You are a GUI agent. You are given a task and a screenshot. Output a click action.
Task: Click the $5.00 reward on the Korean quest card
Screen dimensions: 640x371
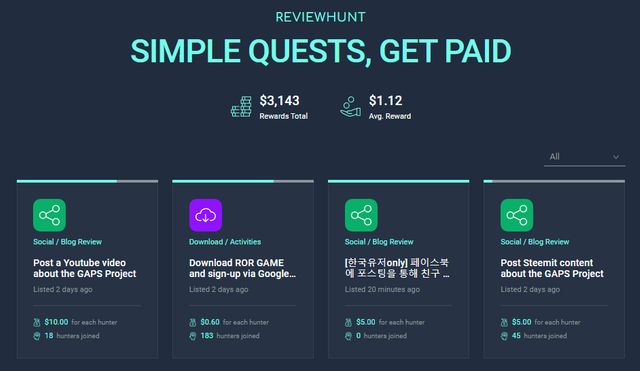(x=366, y=322)
